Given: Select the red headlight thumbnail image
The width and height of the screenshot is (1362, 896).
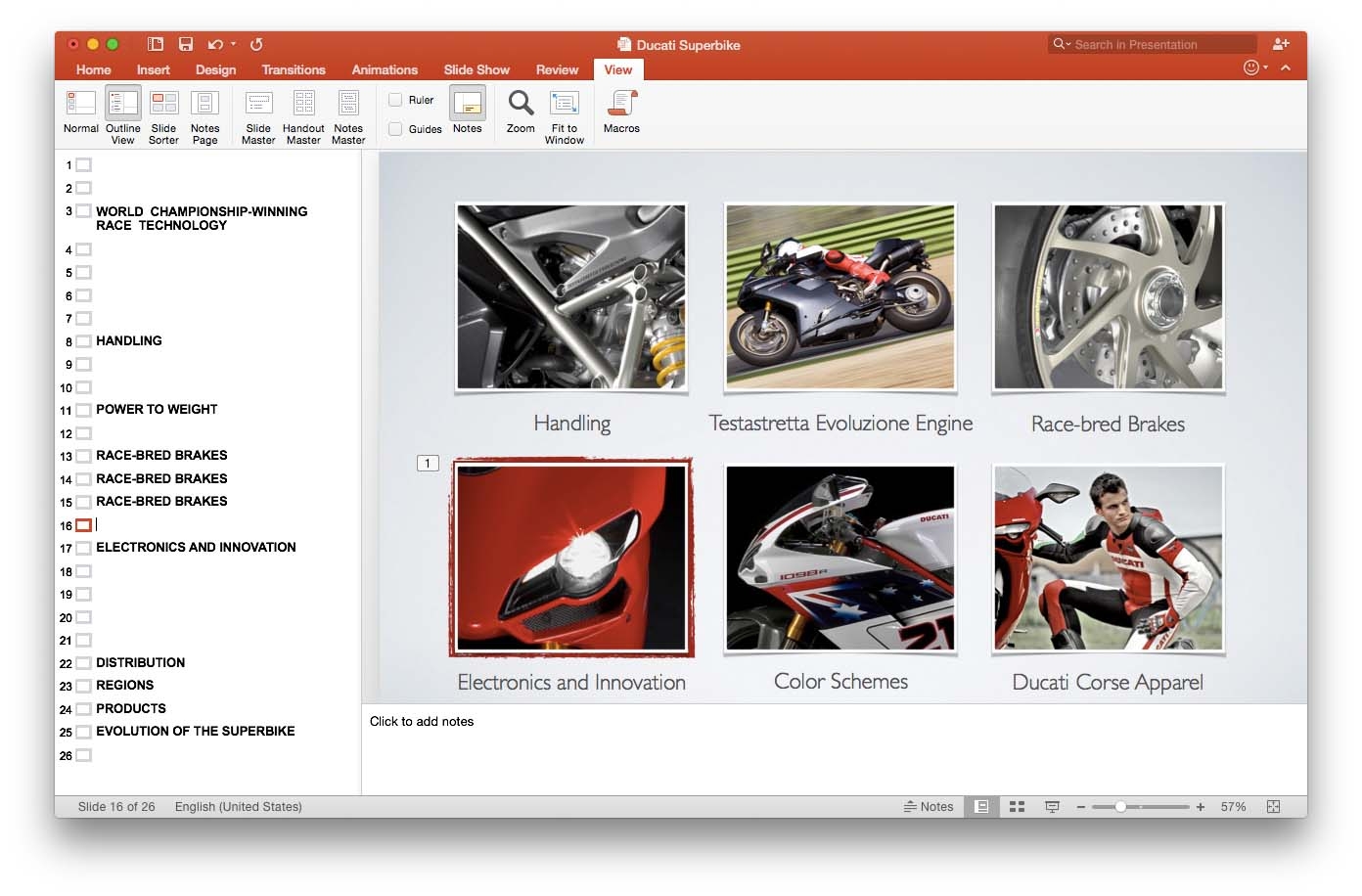Looking at the screenshot, I should pyautogui.click(x=571, y=558).
